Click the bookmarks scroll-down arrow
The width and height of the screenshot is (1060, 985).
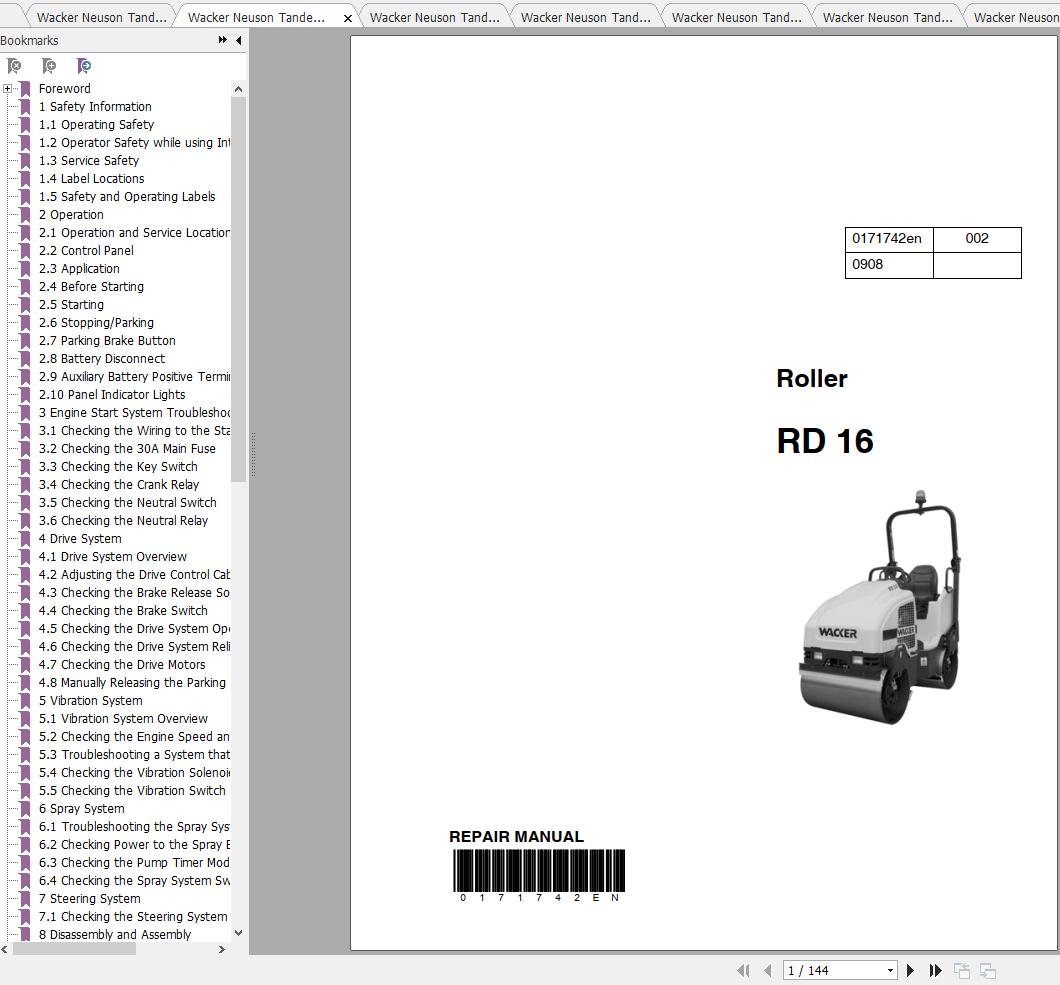(238, 933)
